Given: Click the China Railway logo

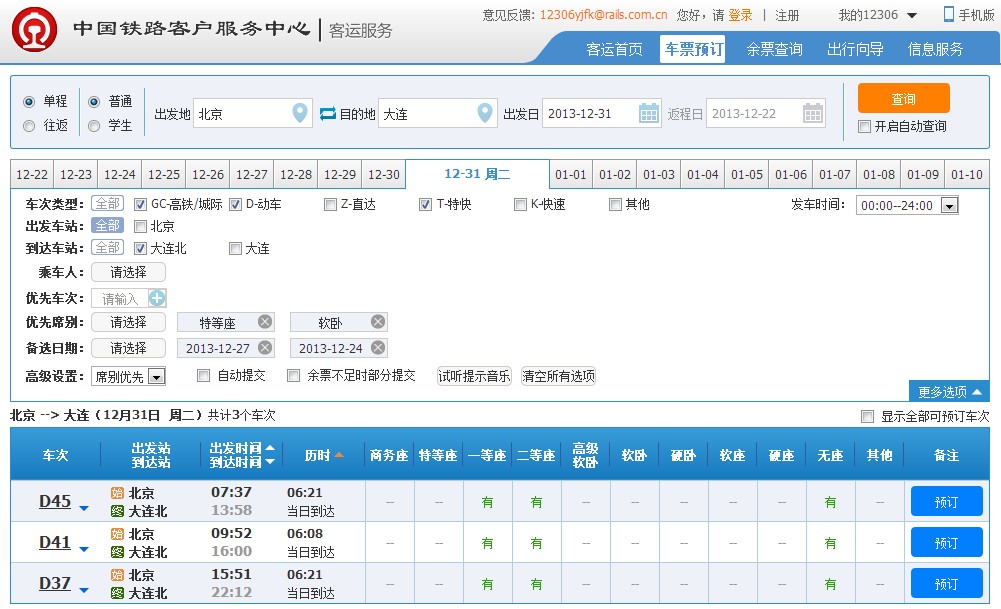Looking at the screenshot, I should tap(34, 29).
